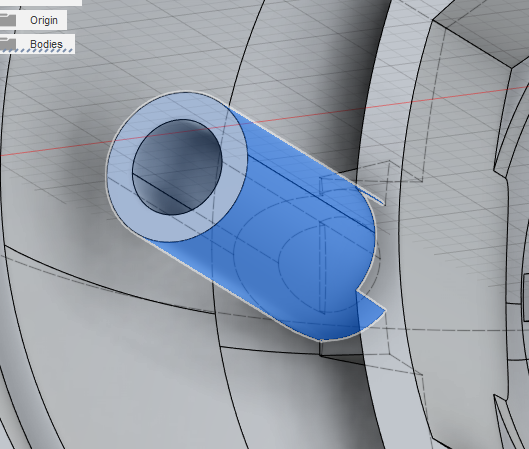Click the Origin folder icon
Screen dimensions: 529x449
coord(8,20)
